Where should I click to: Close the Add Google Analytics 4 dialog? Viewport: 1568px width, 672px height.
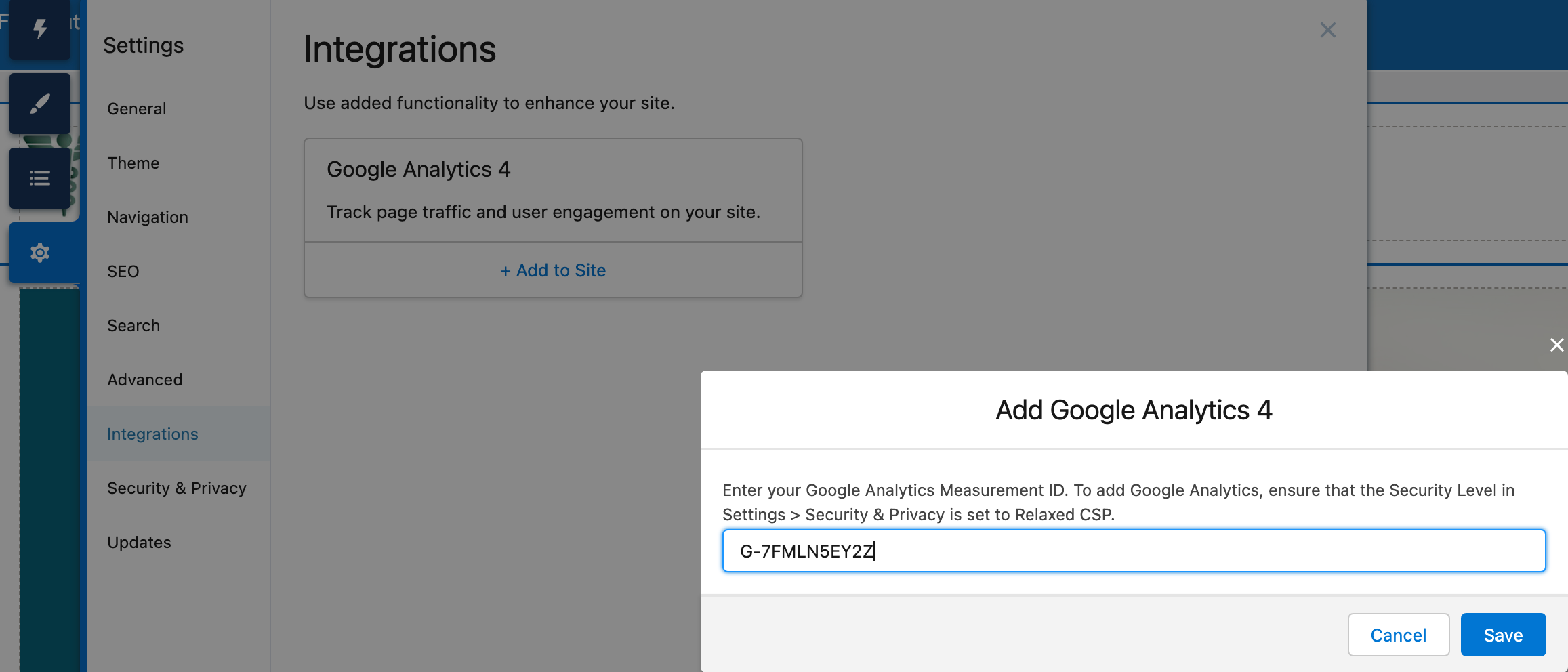[x=1556, y=345]
